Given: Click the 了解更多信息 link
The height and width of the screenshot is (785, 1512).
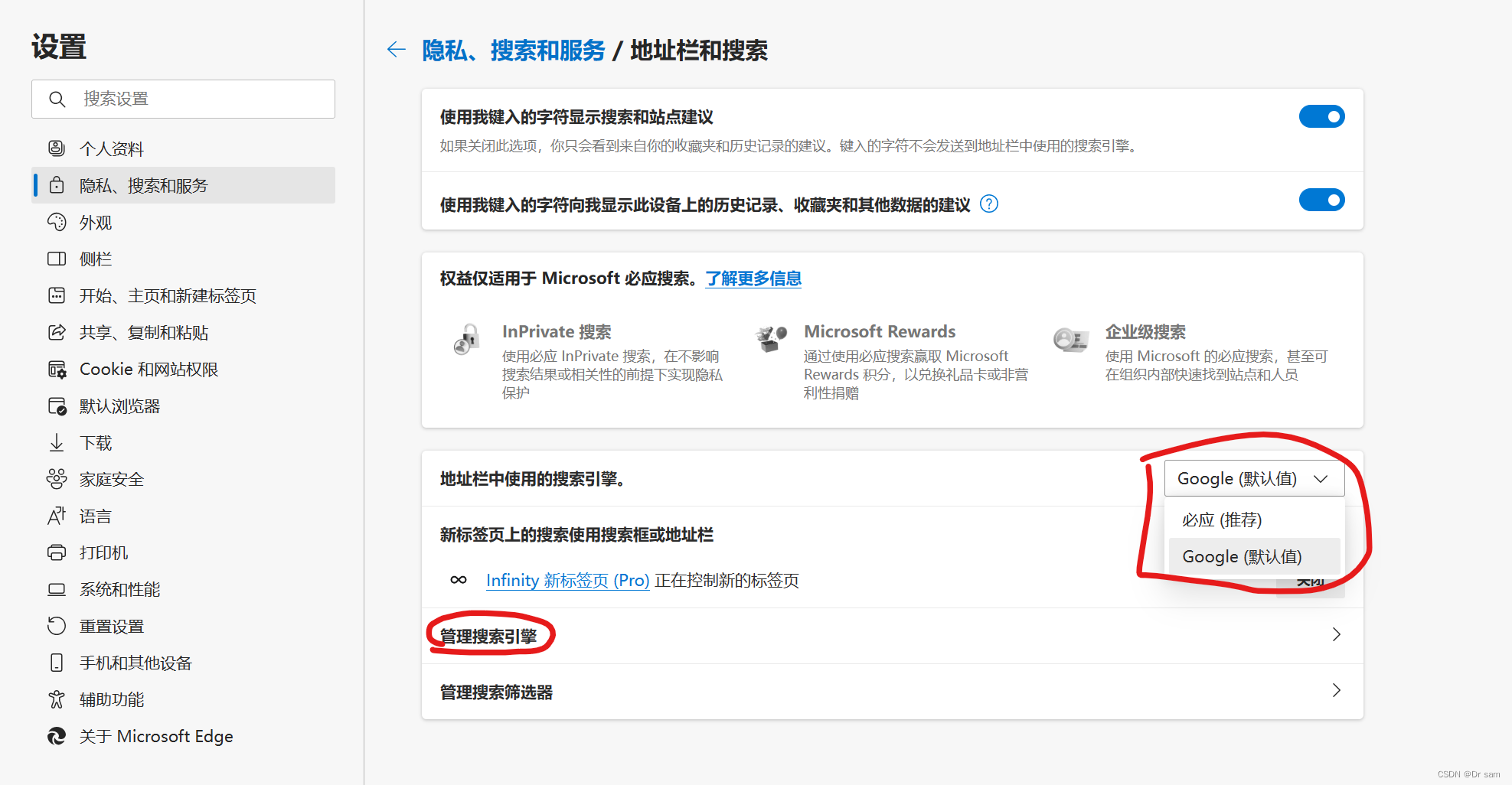Looking at the screenshot, I should [753, 278].
